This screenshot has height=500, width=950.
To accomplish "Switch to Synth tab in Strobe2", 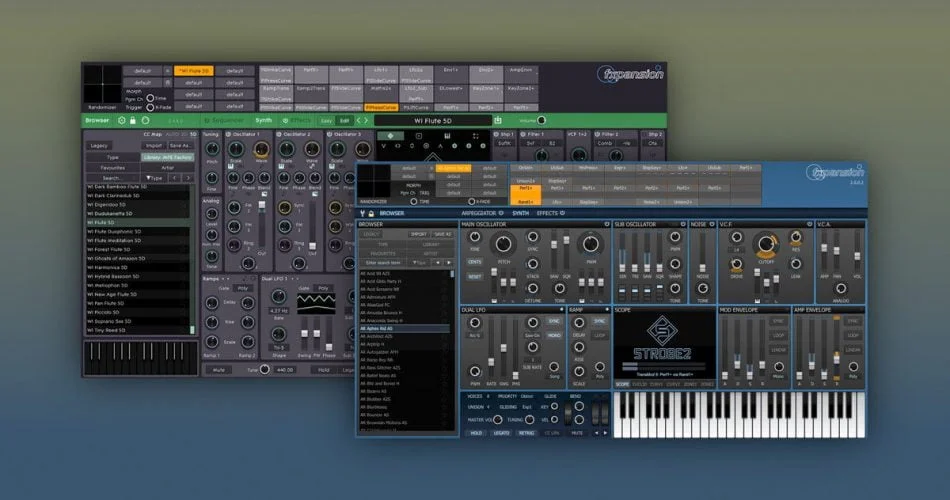I will 520,213.
